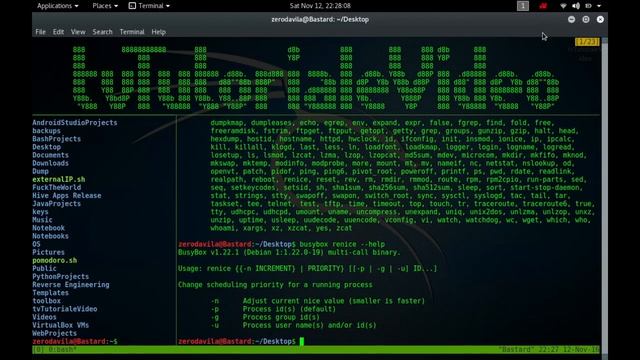Click the Dump directory entry
This screenshot has width=640, height=360.
[x=40, y=171]
